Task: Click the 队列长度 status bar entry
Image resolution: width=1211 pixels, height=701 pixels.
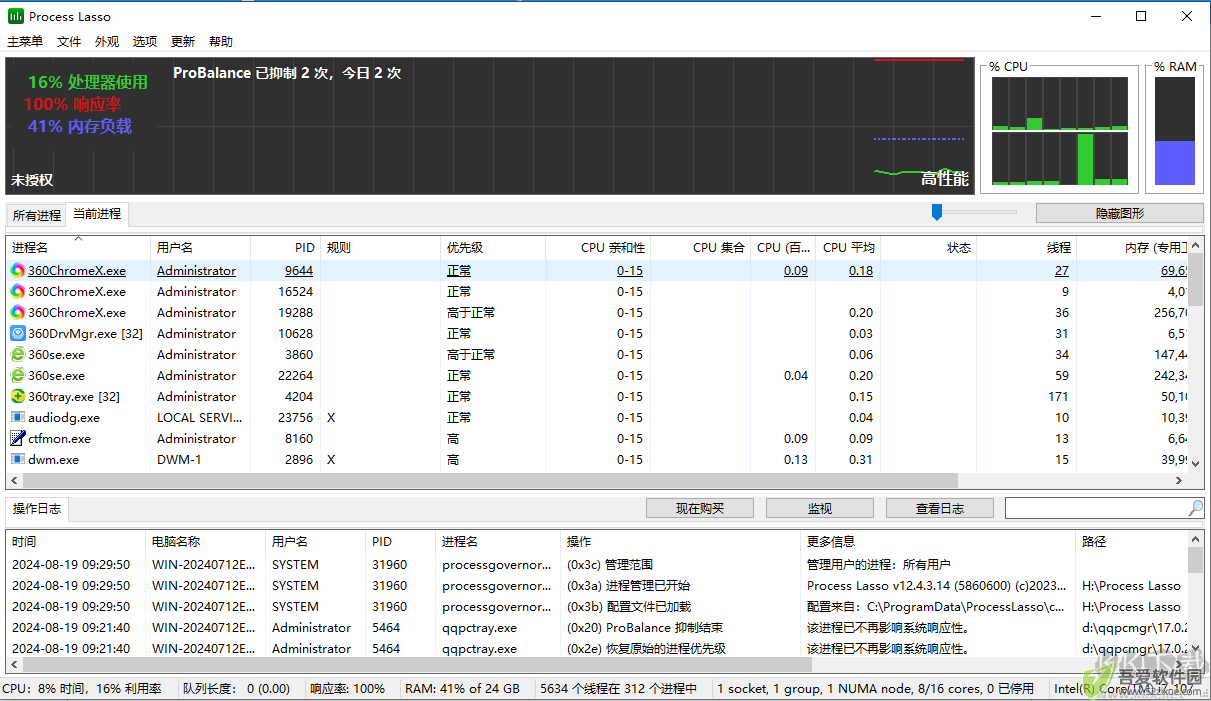Action: coord(236,688)
